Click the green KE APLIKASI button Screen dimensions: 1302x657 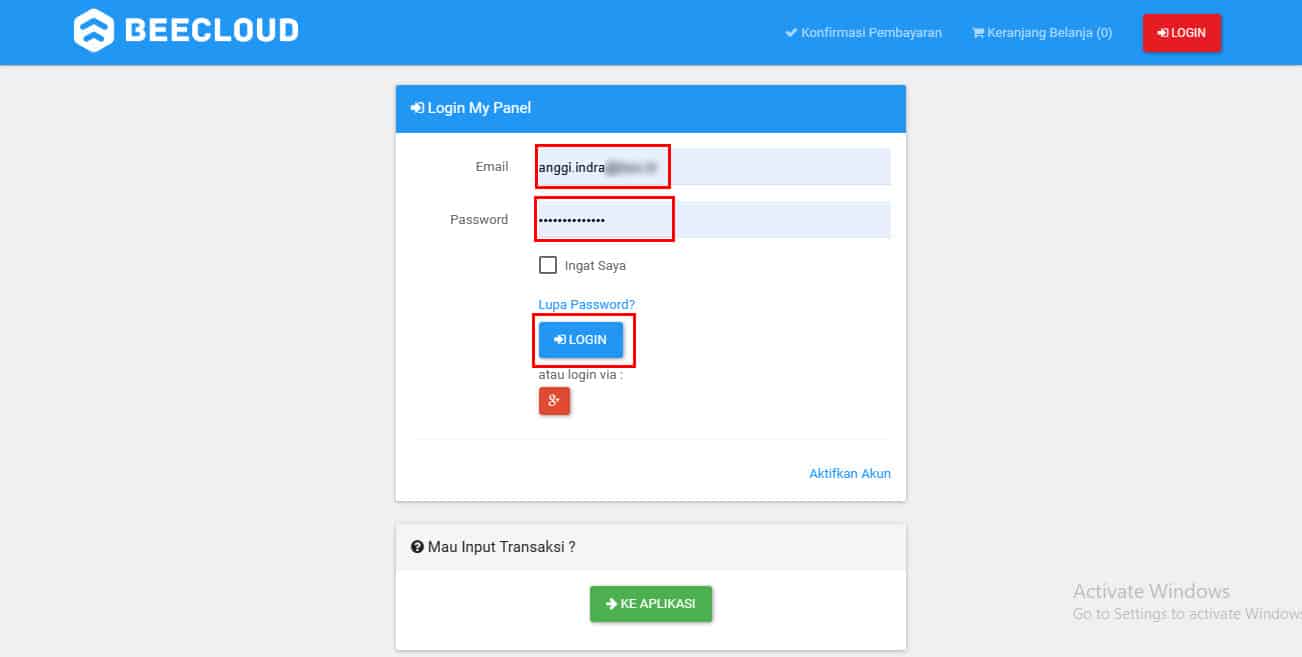click(651, 604)
